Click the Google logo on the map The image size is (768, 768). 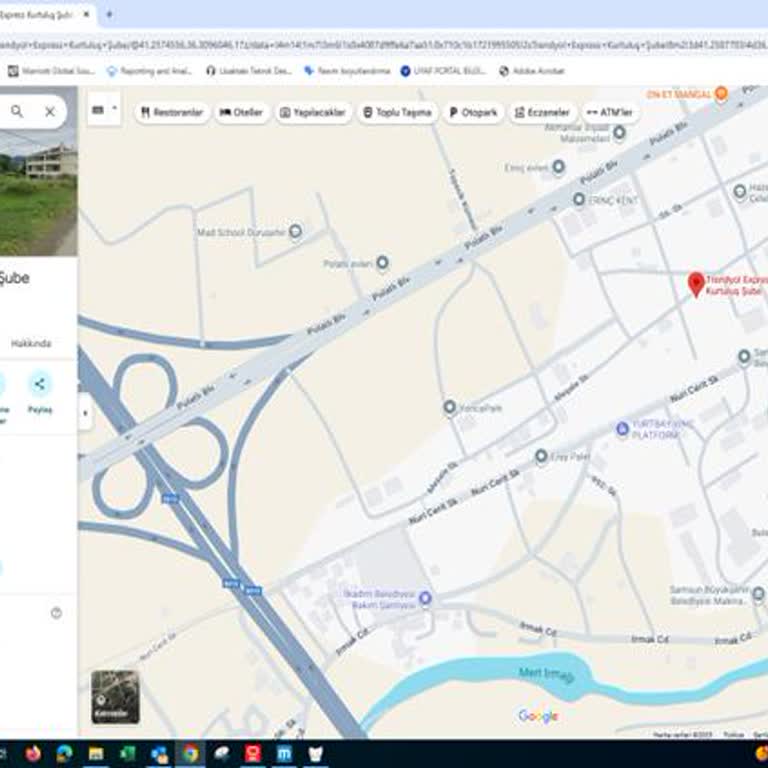(x=538, y=716)
